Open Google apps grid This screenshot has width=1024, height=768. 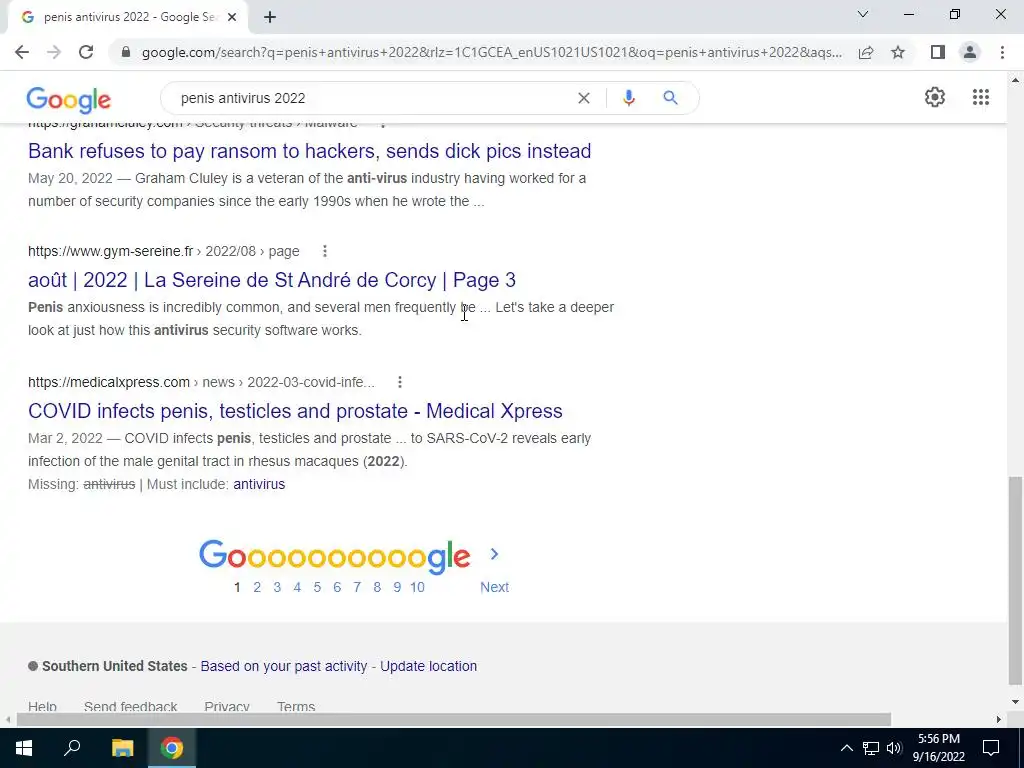point(981,97)
